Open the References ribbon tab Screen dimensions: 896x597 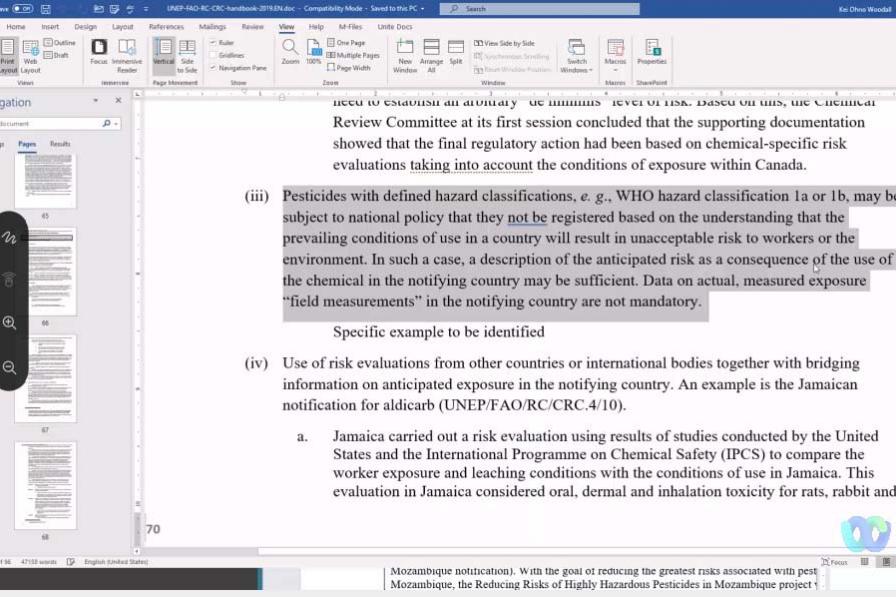point(166,27)
